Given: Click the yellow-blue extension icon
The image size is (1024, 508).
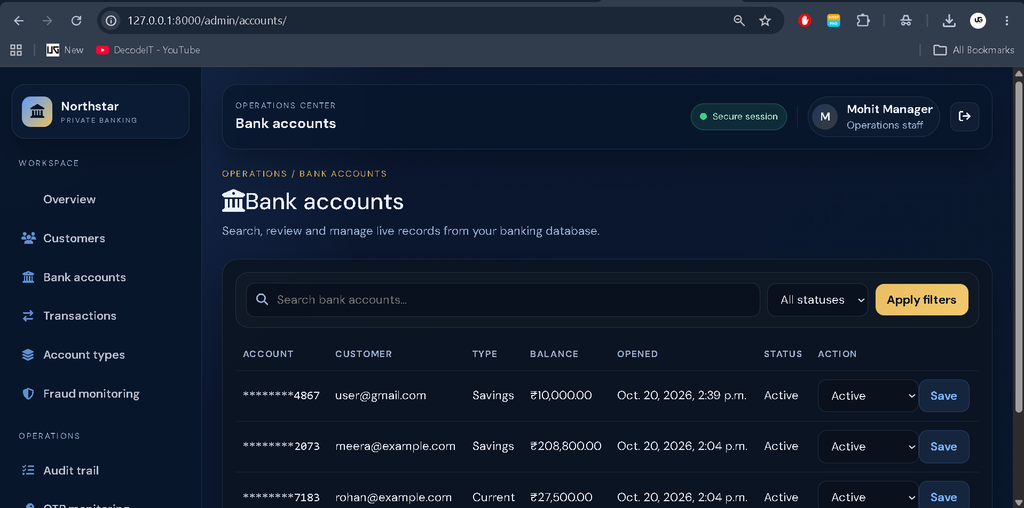Looking at the screenshot, I should coord(833,21).
